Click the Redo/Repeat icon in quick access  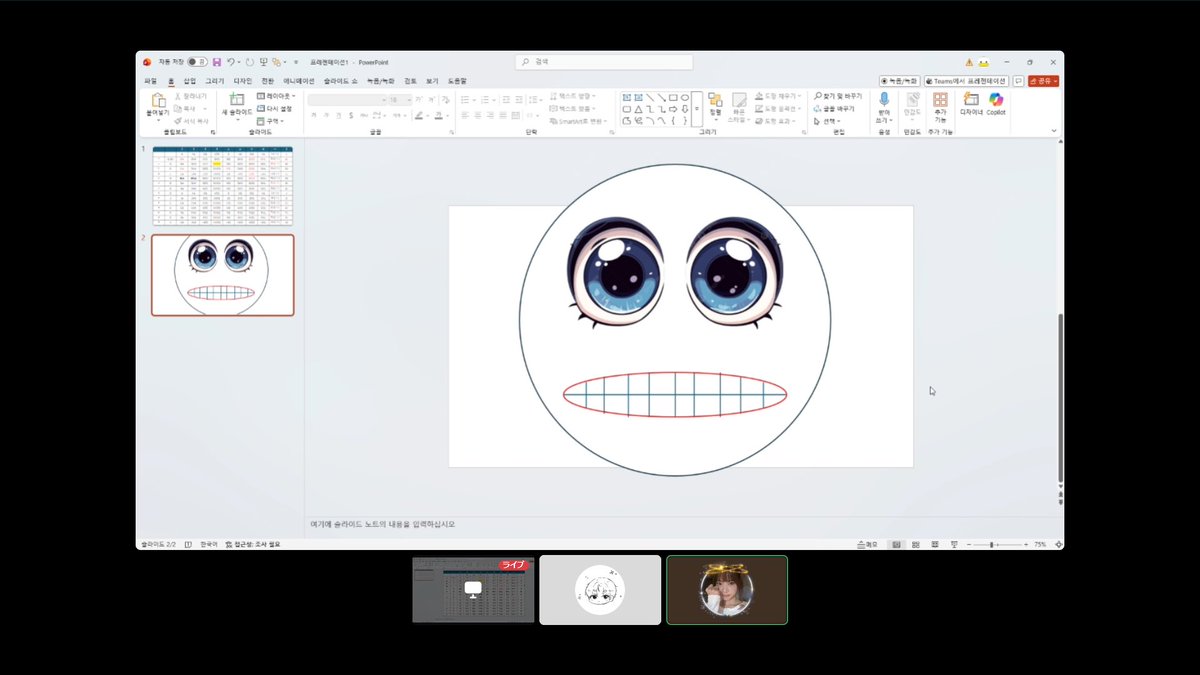pyautogui.click(x=249, y=62)
